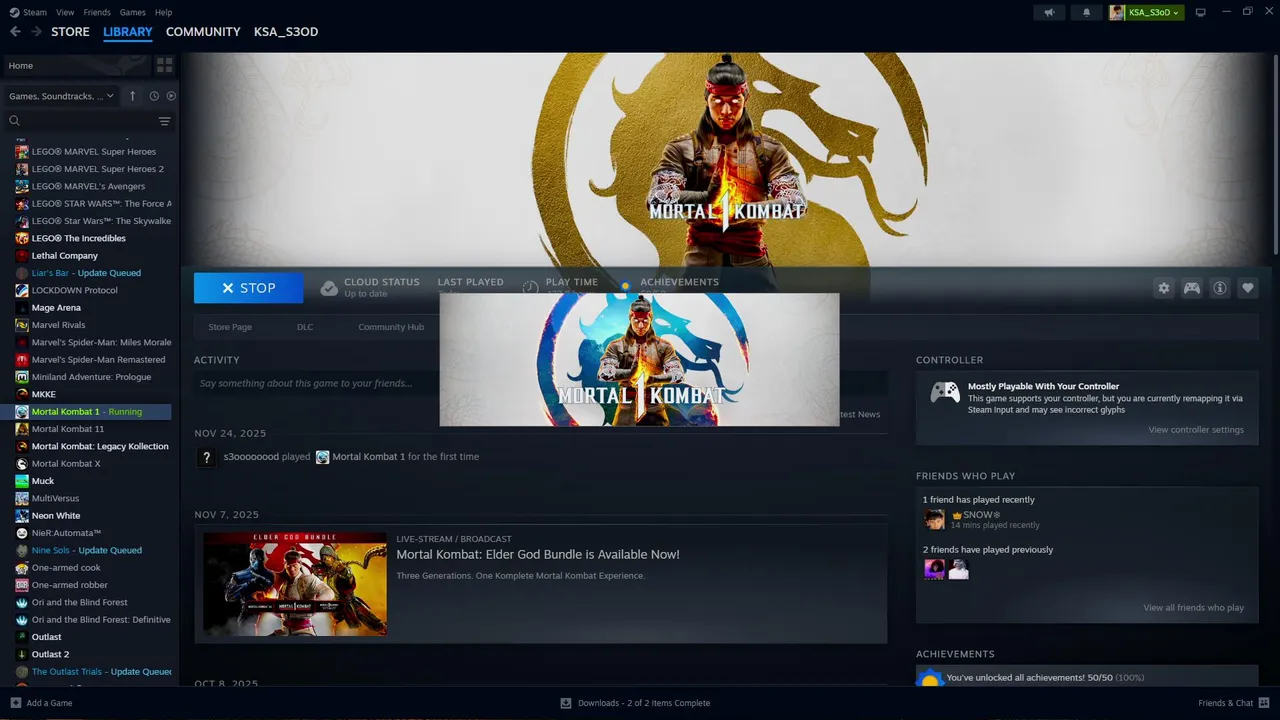The image size is (1280, 720).
Task: Click View controller settings link
Action: tap(1196, 430)
